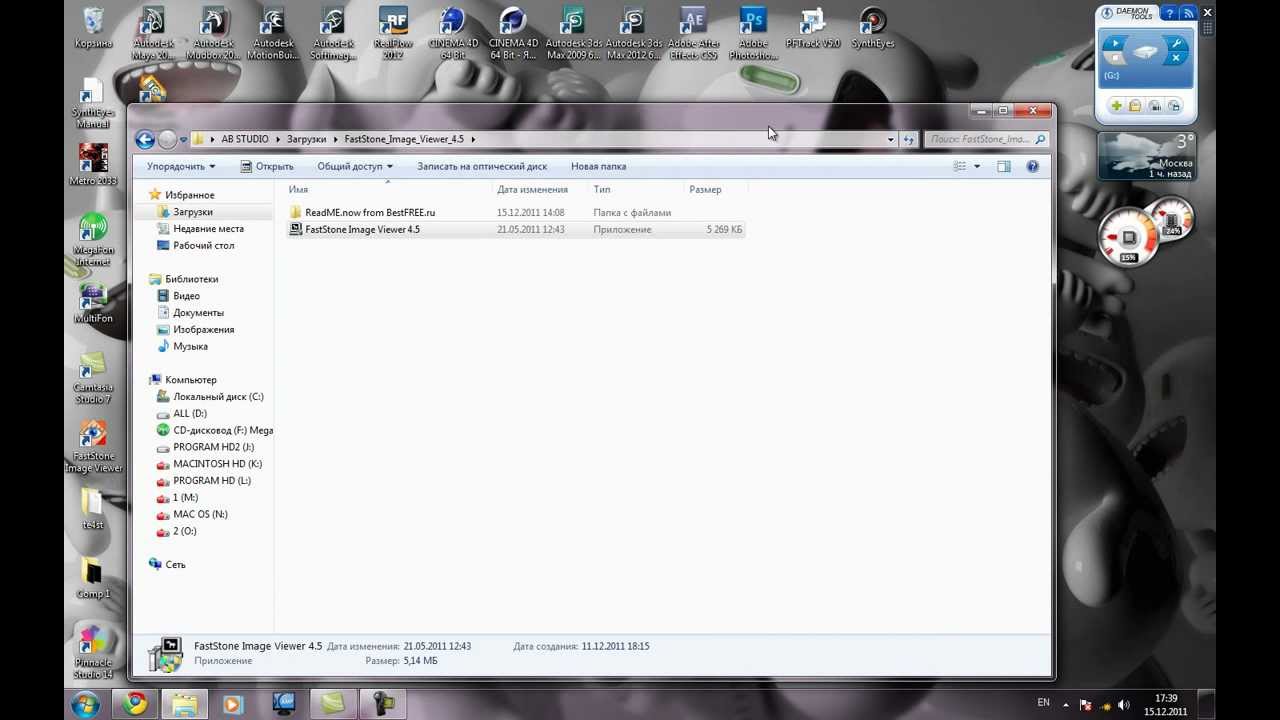Open MACINTOSH HD (K:) drive
The image size is (1280, 720).
pos(217,464)
